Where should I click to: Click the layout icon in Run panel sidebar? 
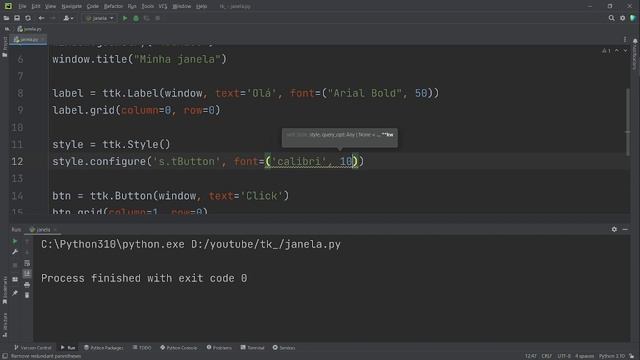[15, 279]
